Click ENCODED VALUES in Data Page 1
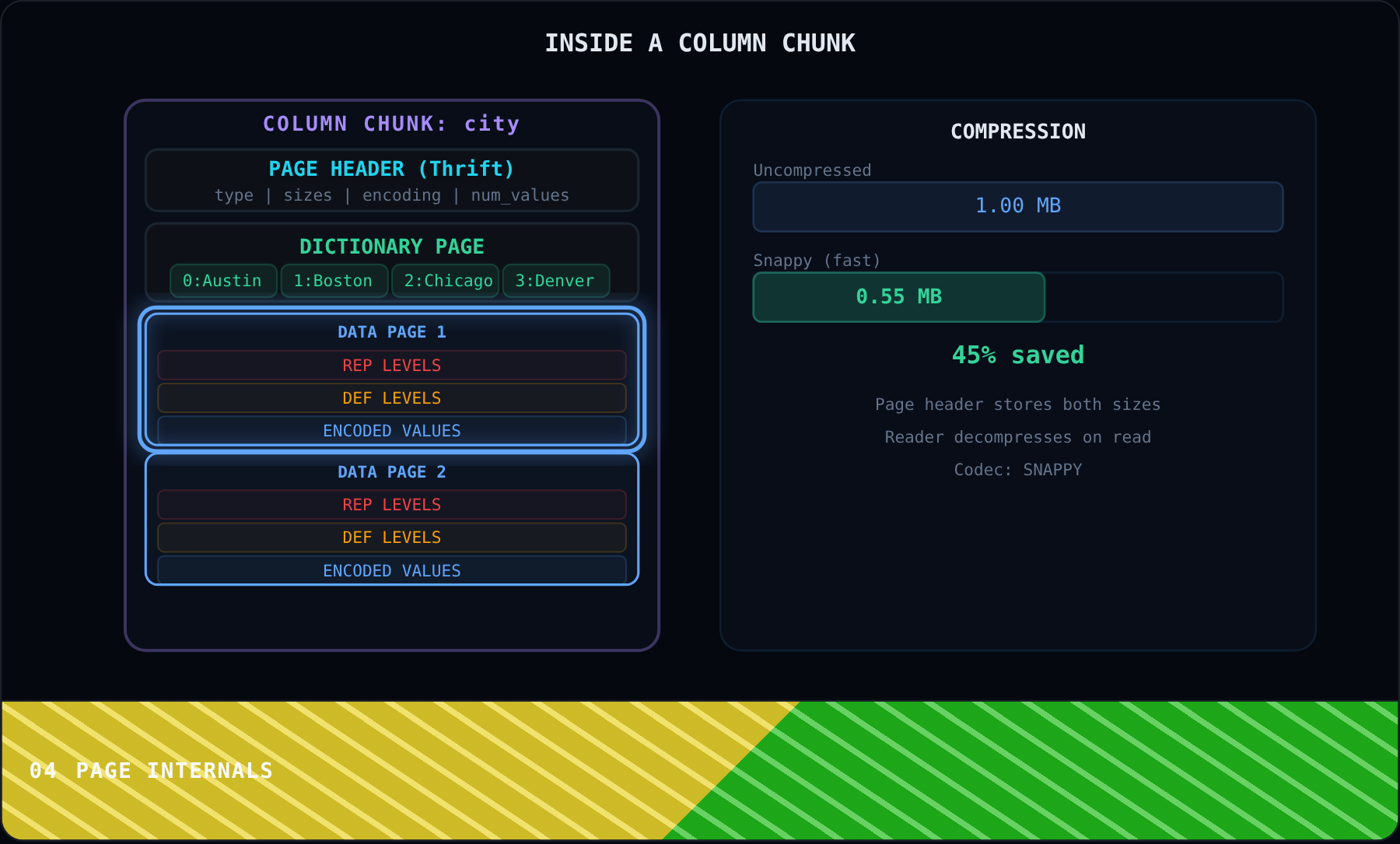Screen dimensions: 1400x844 click(392, 430)
